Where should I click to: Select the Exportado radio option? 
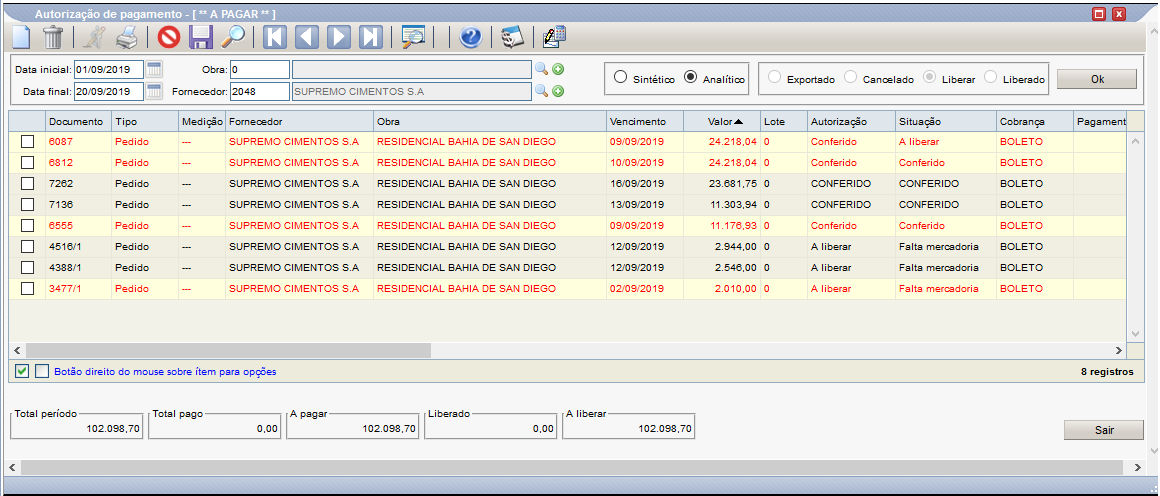775,77
